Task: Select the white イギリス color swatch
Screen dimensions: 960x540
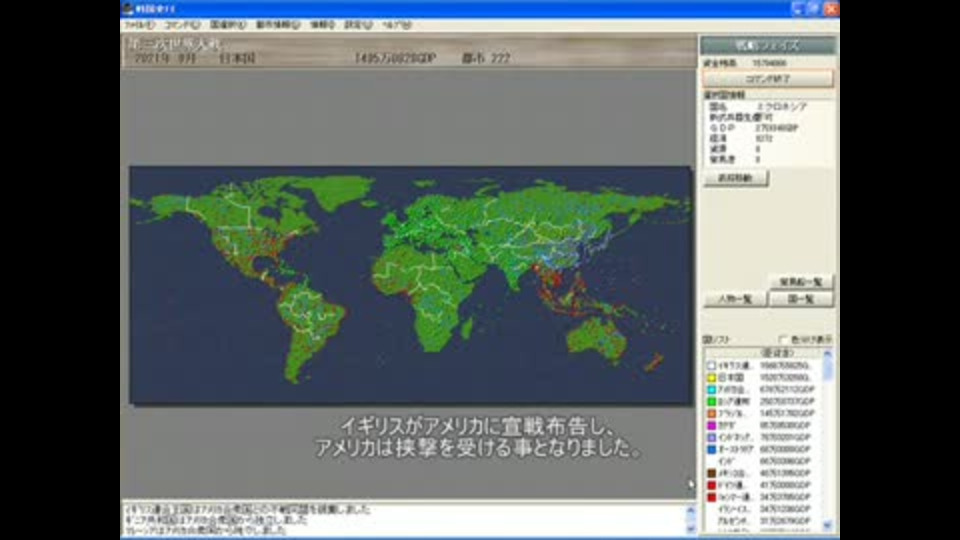Action: [711, 366]
